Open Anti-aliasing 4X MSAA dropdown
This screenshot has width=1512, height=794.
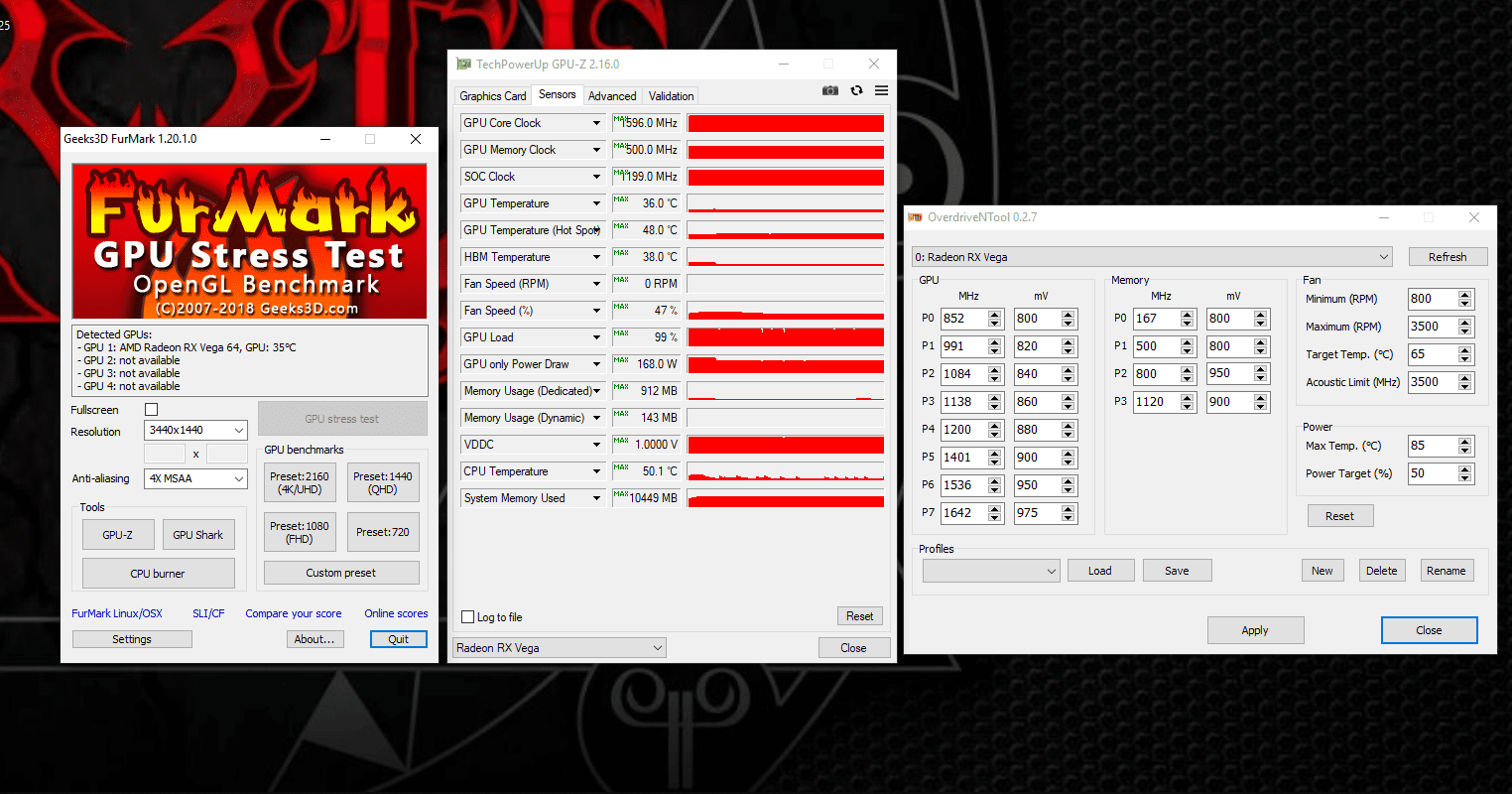[x=196, y=478]
